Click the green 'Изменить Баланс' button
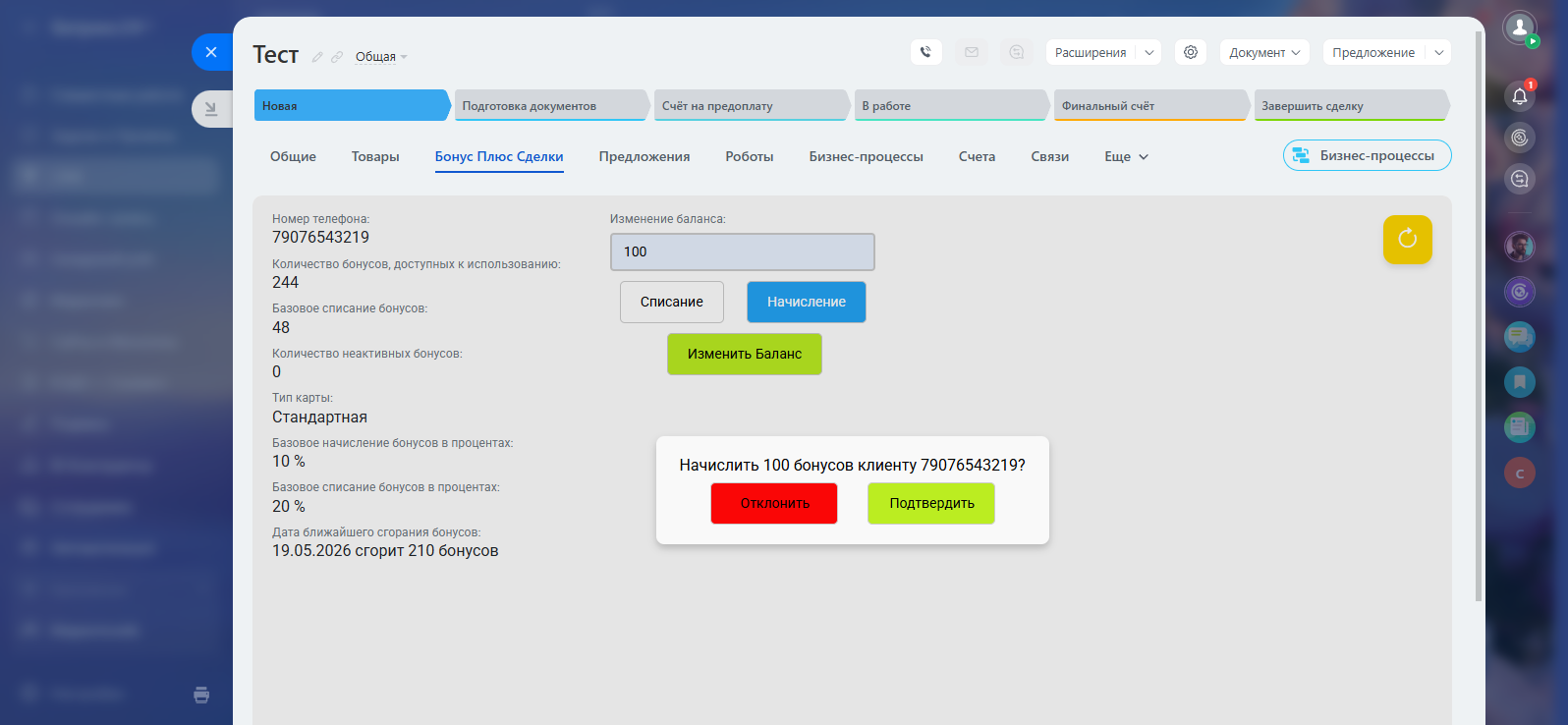The height and width of the screenshot is (725, 1568). (745, 354)
